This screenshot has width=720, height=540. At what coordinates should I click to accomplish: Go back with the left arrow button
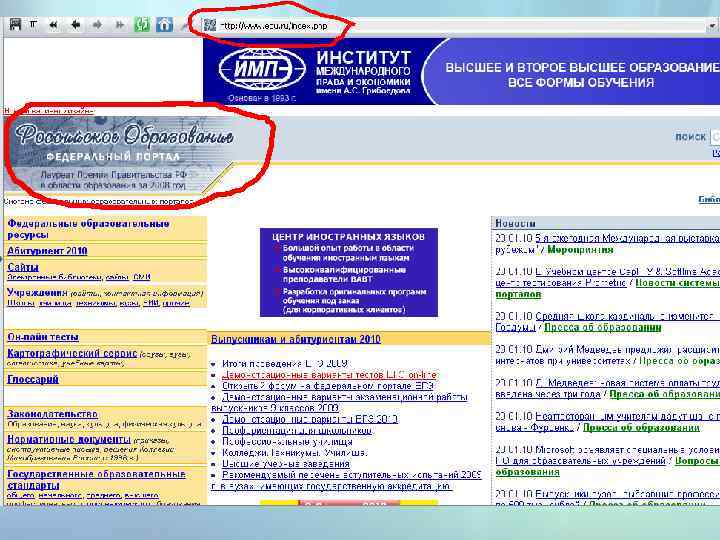click(x=75, y=25)
